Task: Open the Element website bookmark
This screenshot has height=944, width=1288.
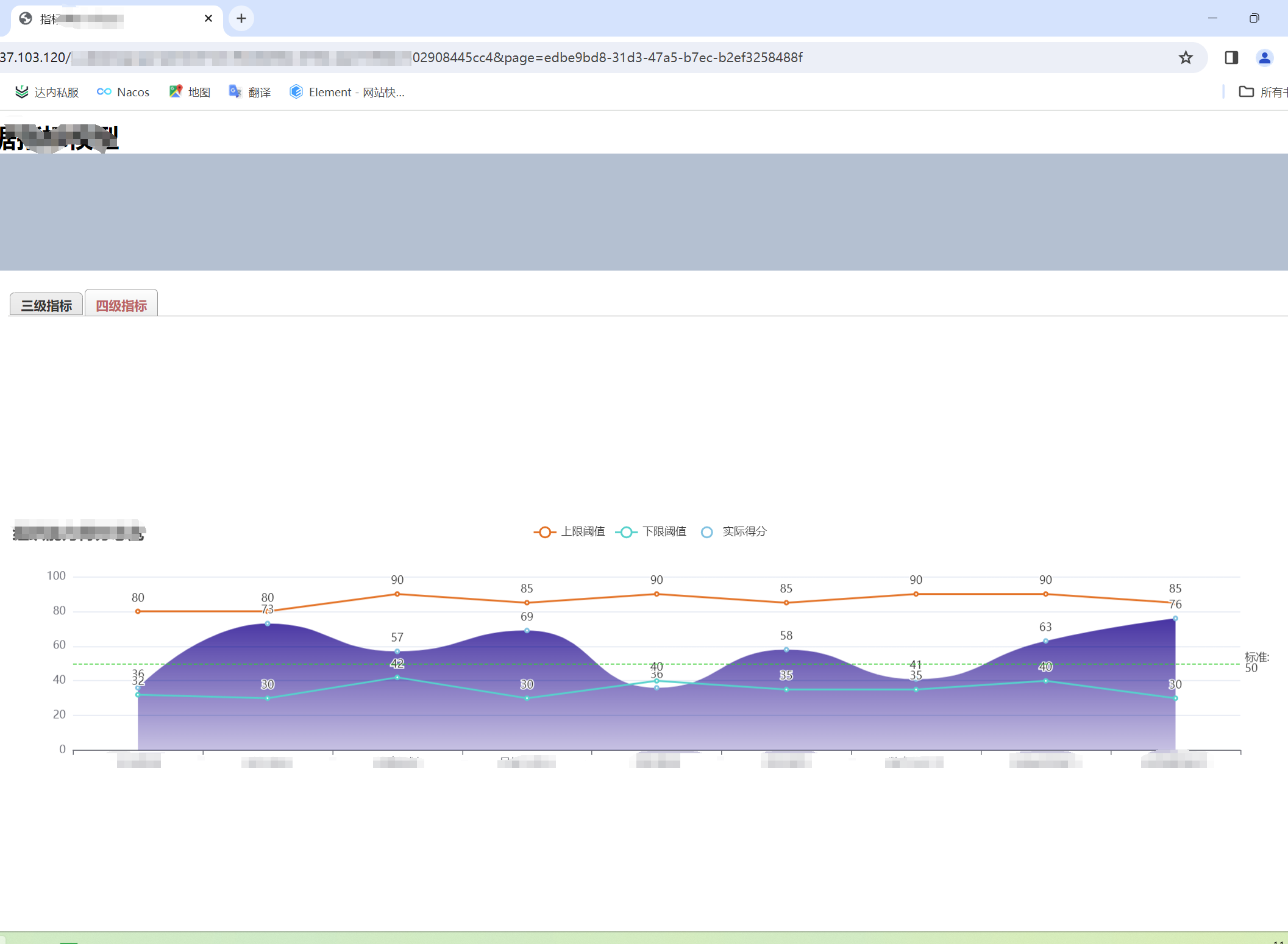Action: pos(347,92)
